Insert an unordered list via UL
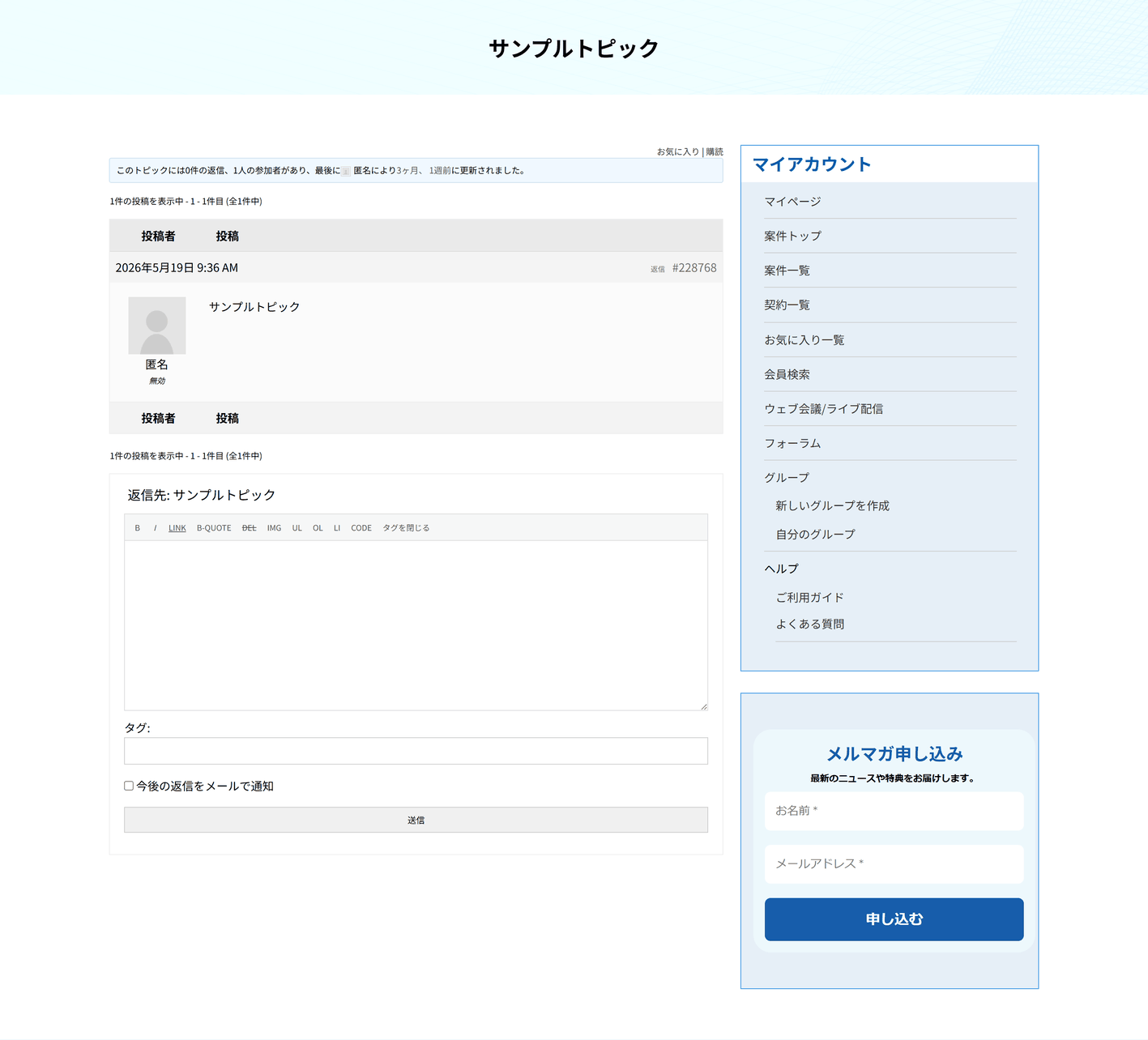The image size is (1148, 1040). [x=297, y=528]
